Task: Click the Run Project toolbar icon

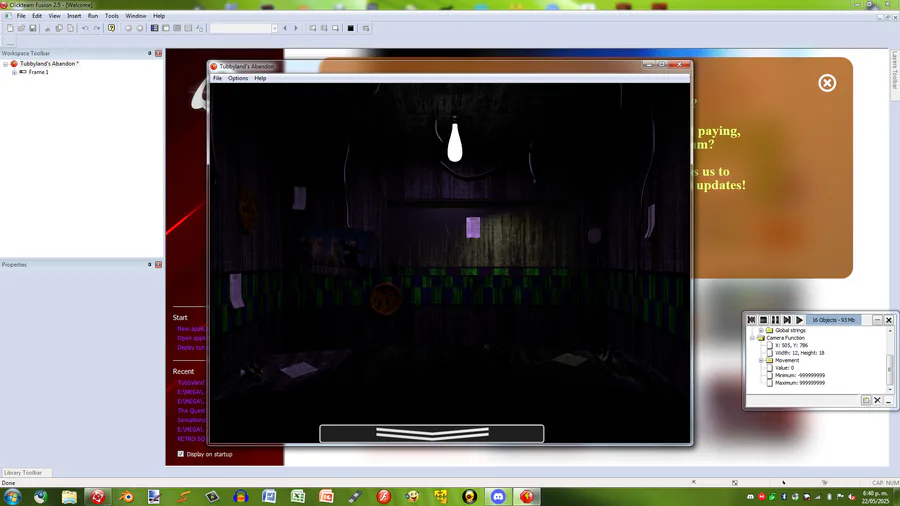Action: coord(313,28)
